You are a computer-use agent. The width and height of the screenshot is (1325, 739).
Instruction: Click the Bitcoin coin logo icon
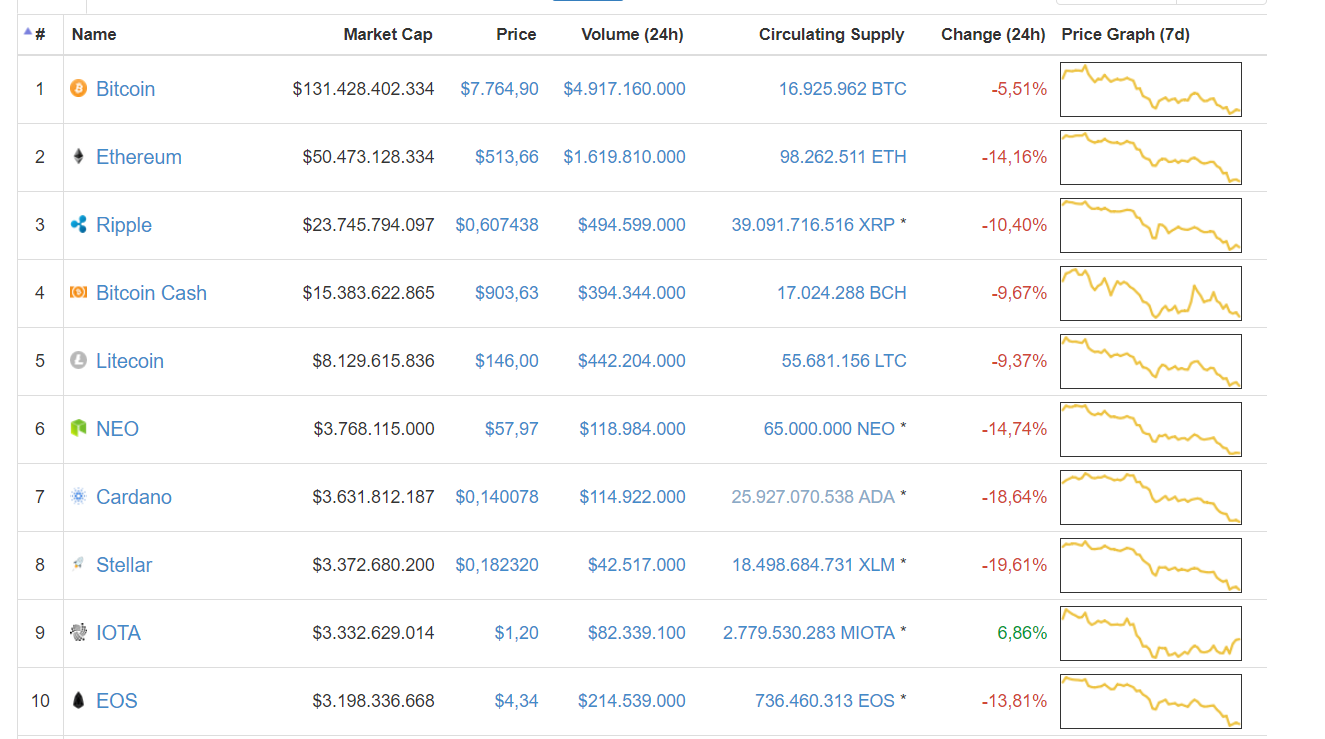(x=79, y=89)
